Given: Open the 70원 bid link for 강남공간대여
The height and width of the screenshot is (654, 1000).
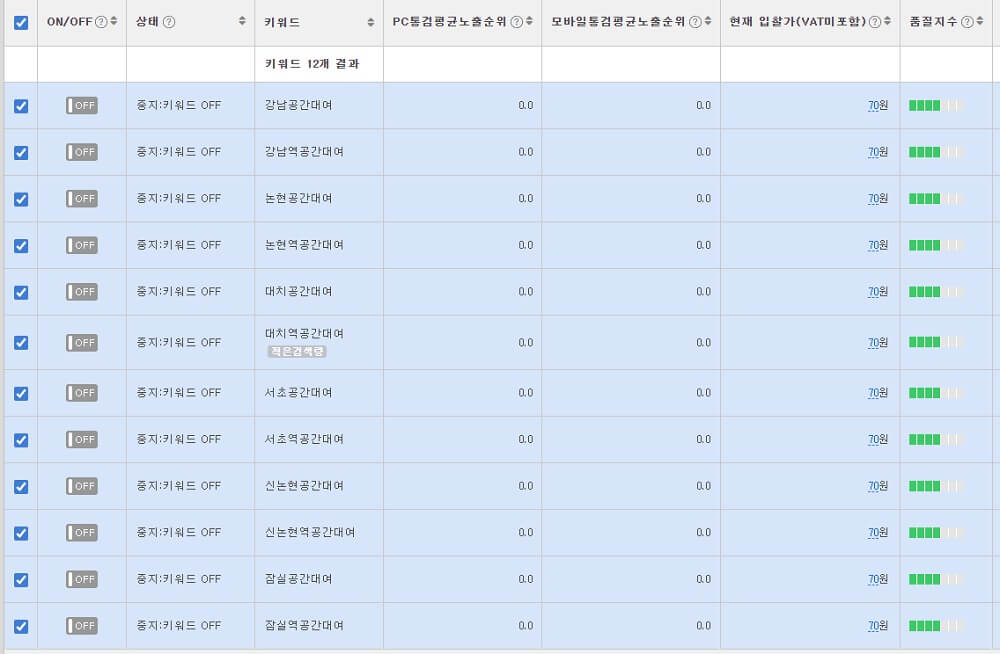Looking at the screenshot, I should tap(876, 105).
